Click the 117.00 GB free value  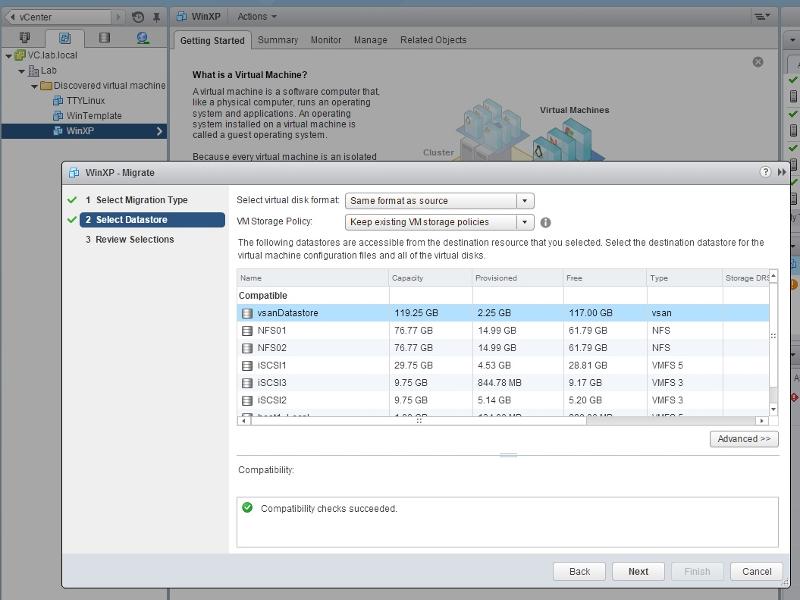[590, 313]
